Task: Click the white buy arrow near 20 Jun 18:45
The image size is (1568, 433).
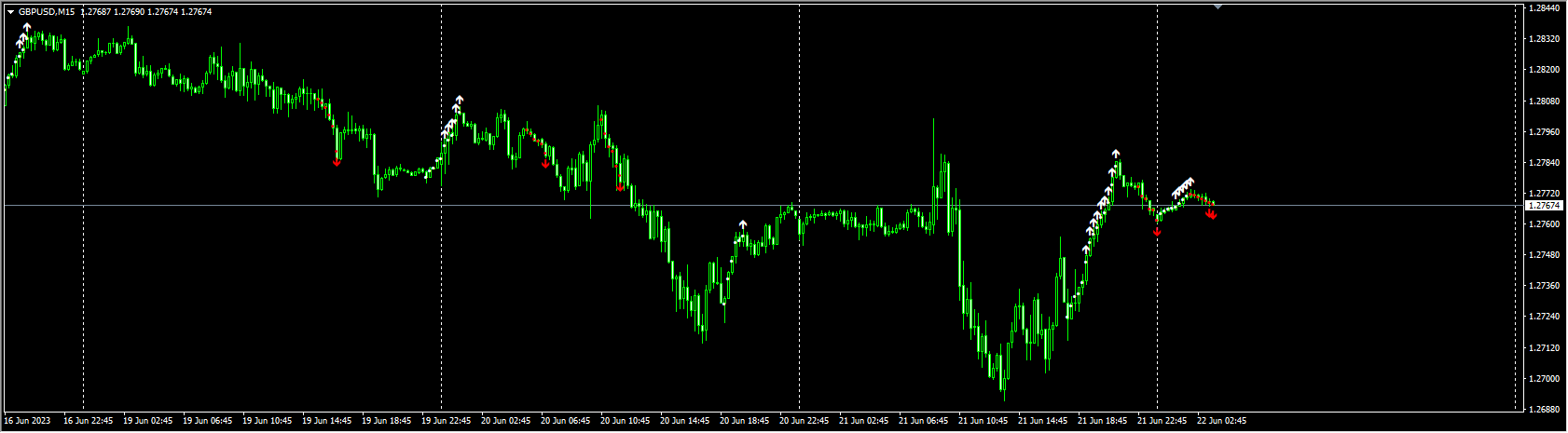Action: (743, 224)
